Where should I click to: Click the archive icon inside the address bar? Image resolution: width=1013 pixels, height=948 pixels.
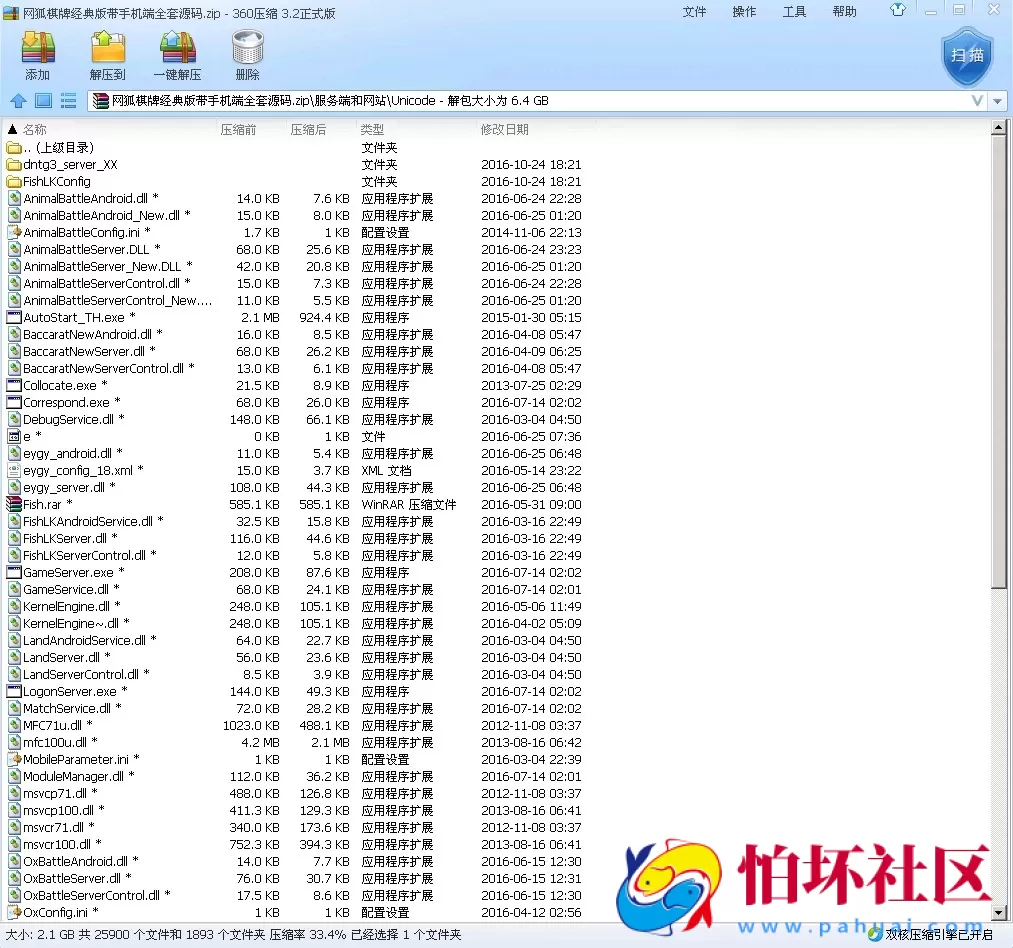(x=100, y=100)
